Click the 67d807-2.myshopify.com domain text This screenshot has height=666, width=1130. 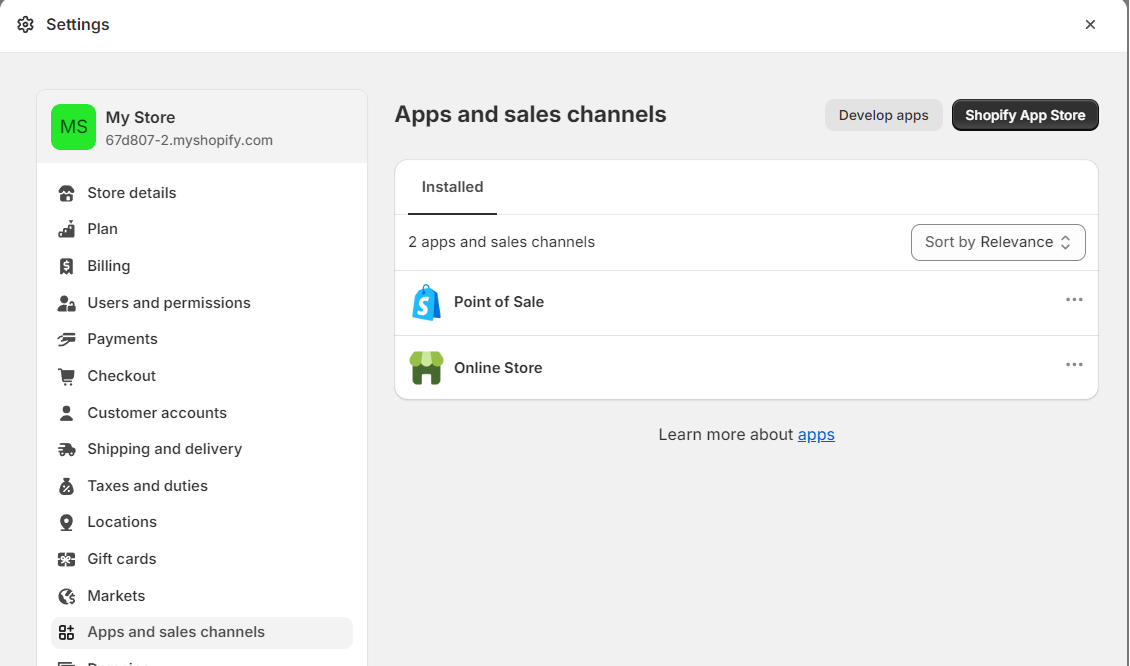pos(189,141)
